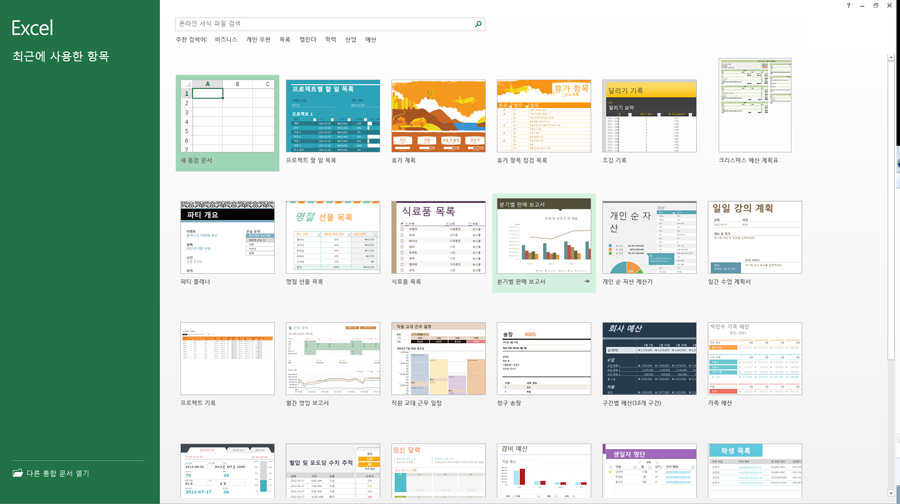Pick the 월간 영업 보고서 template
The height and width of the screenshot is (504, 900).
pos(333,358)
